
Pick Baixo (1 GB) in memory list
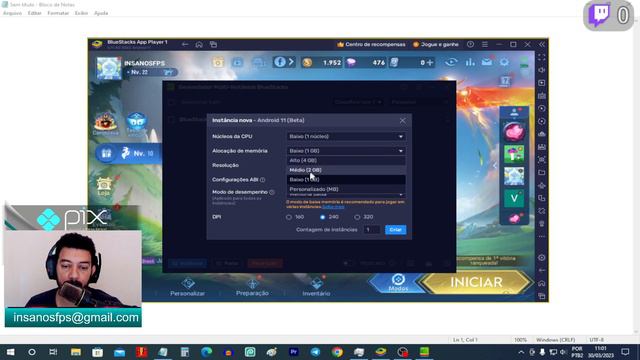tap(346, 180)
